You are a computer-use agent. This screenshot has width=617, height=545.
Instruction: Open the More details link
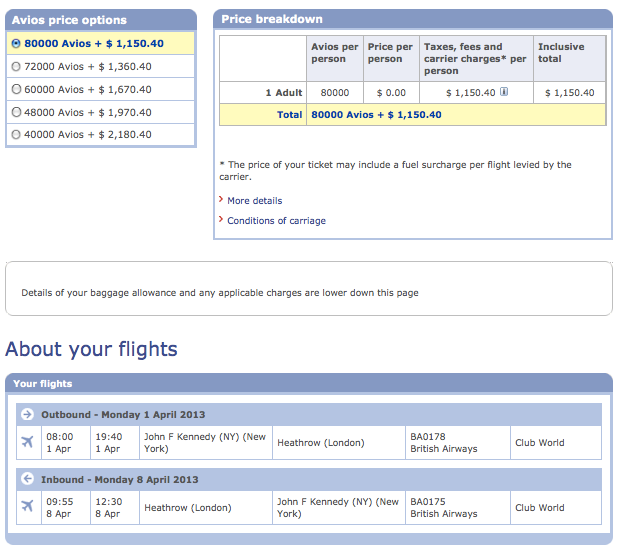tap(255, 201)
